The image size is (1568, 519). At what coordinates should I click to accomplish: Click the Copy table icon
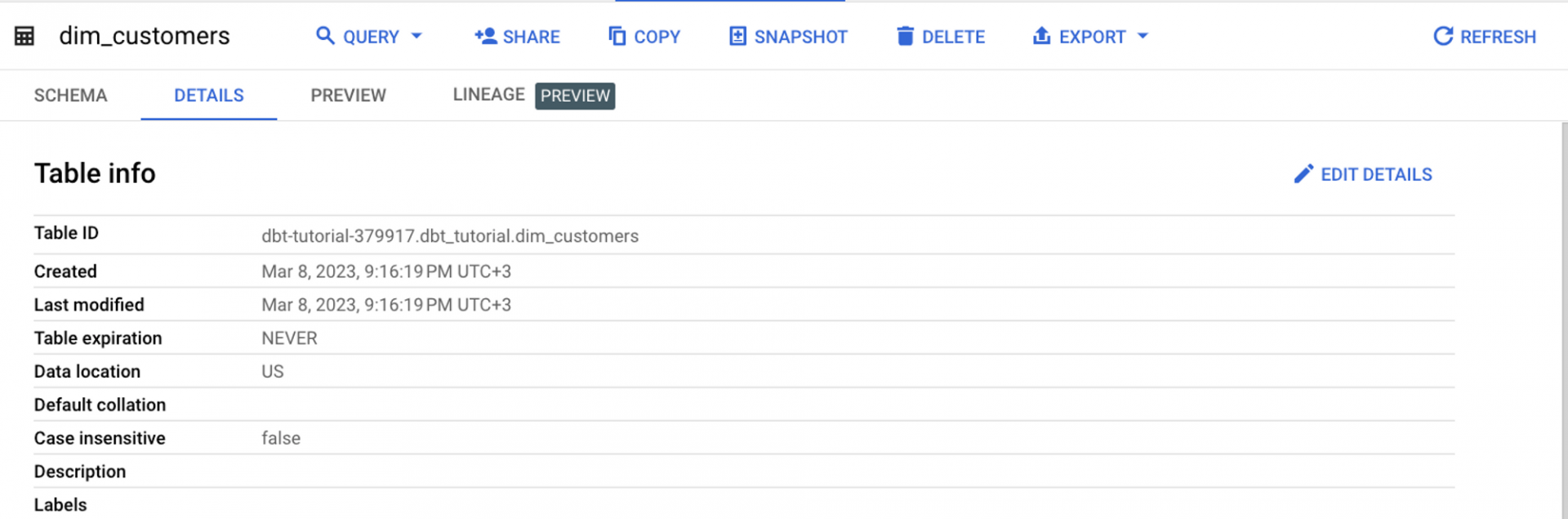pos(617,36)
